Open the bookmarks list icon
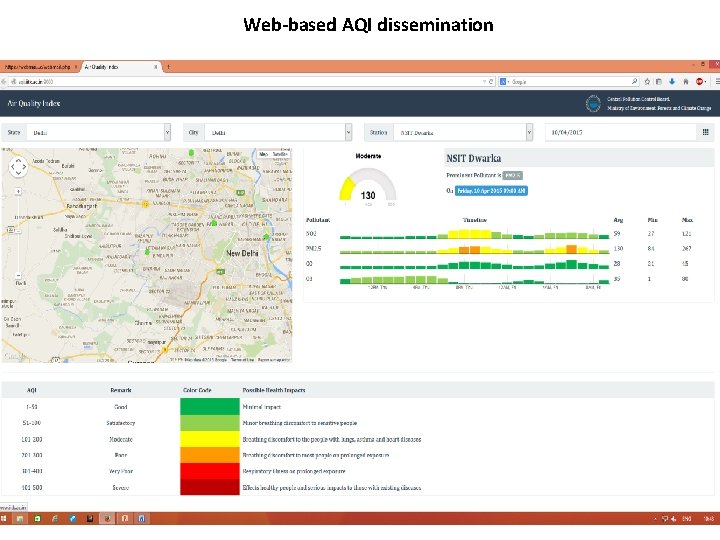This screenshot has height=540, width=720. [659, 82]
